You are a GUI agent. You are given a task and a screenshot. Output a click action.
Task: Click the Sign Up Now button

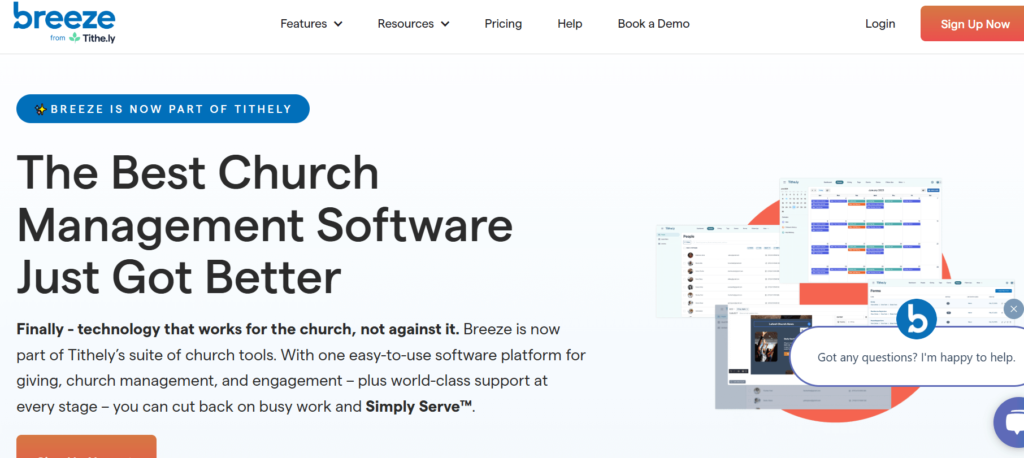[x=974, y=24]
